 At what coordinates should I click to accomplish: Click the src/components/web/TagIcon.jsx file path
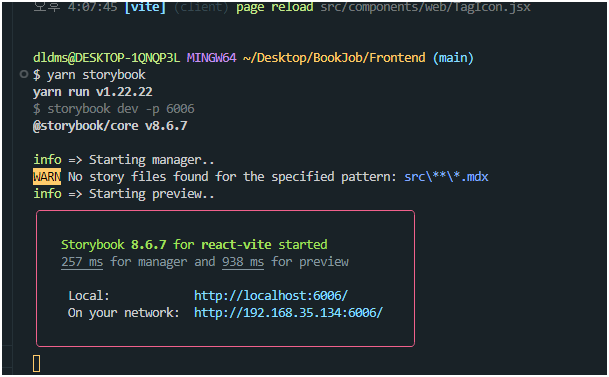(x=425, y=7)
